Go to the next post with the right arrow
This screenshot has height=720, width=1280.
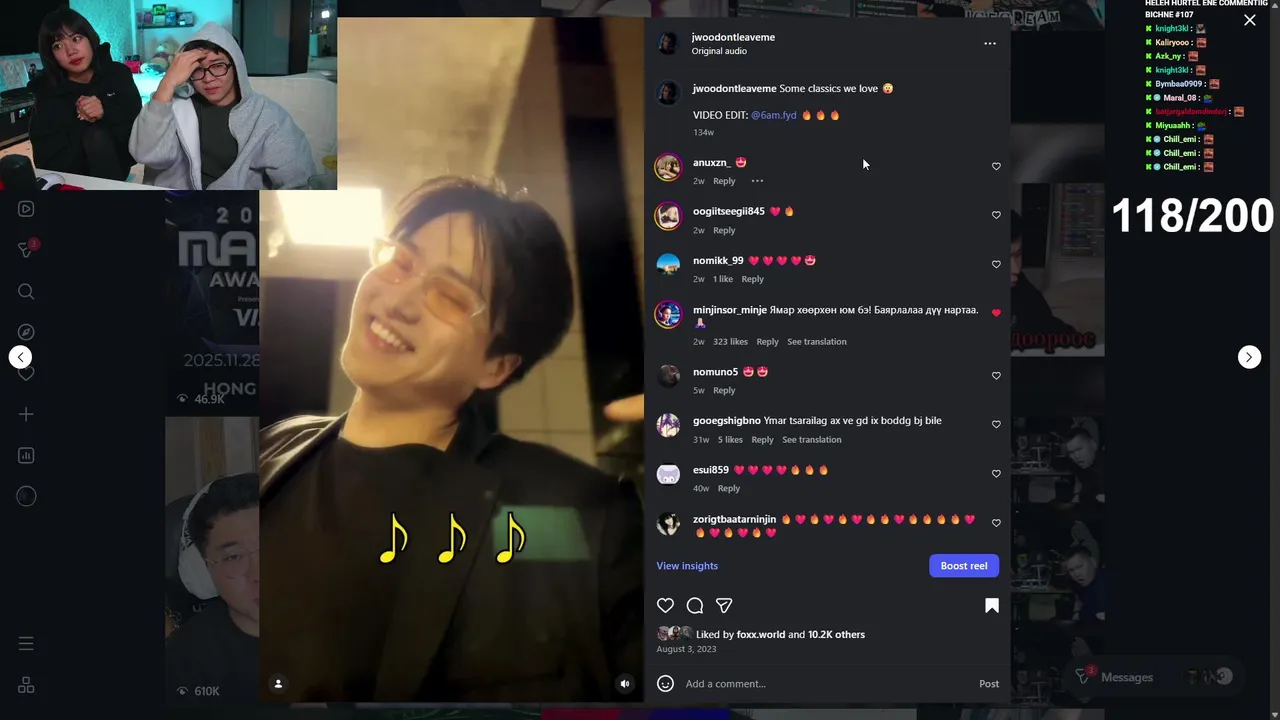[x=1249, y=357]
